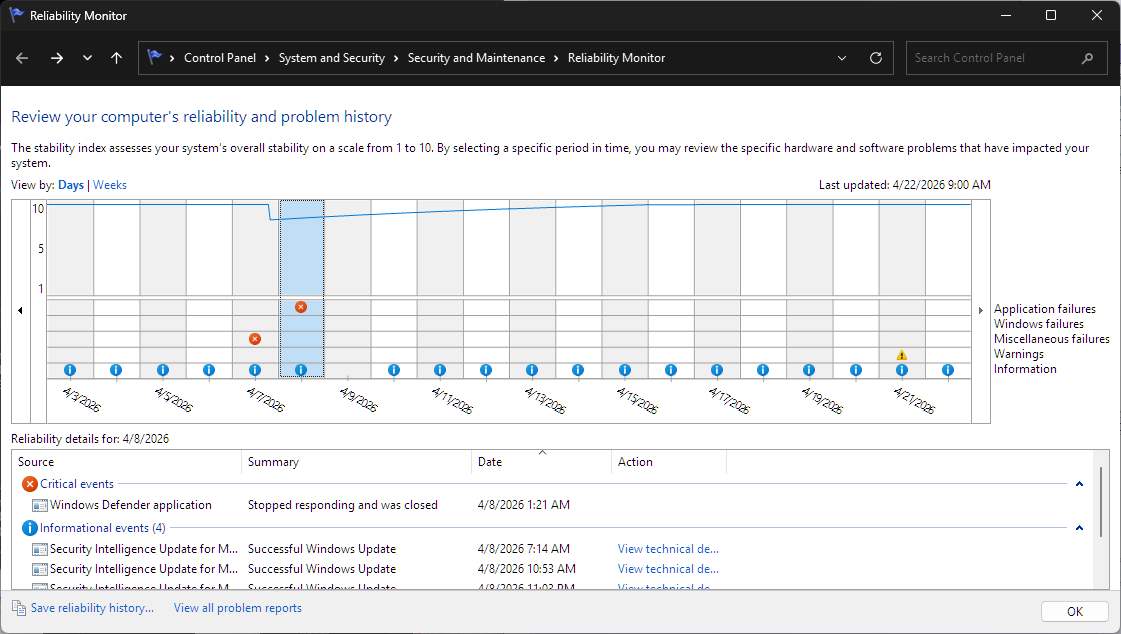Sort details by Action column header
Image resolution: width=1121 pixels, height=634 pixels.
(x=669, y=462)
